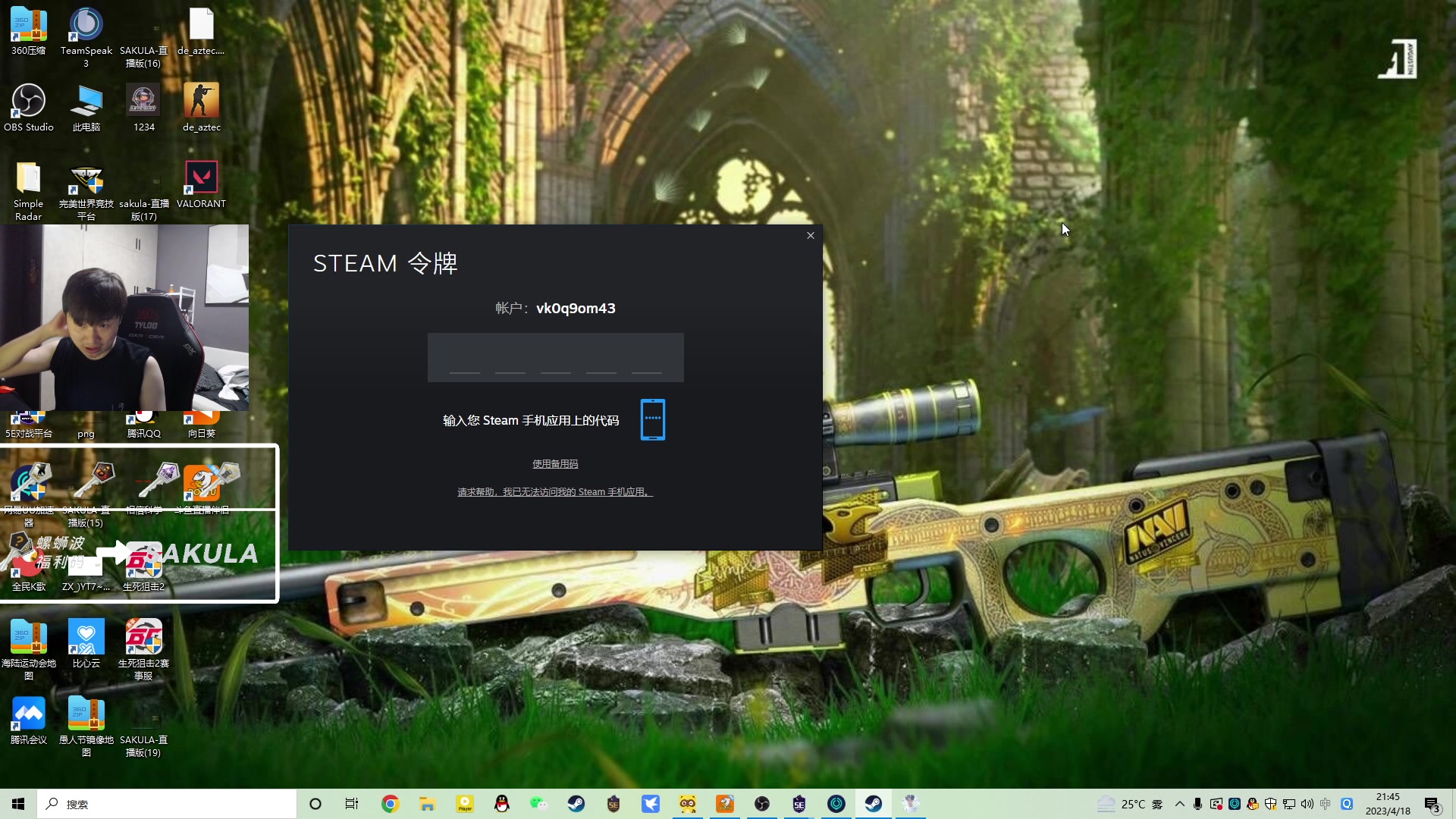Click the Steam Guard code input field
Screen dimensions: 1456x819
tap(555, 357)
